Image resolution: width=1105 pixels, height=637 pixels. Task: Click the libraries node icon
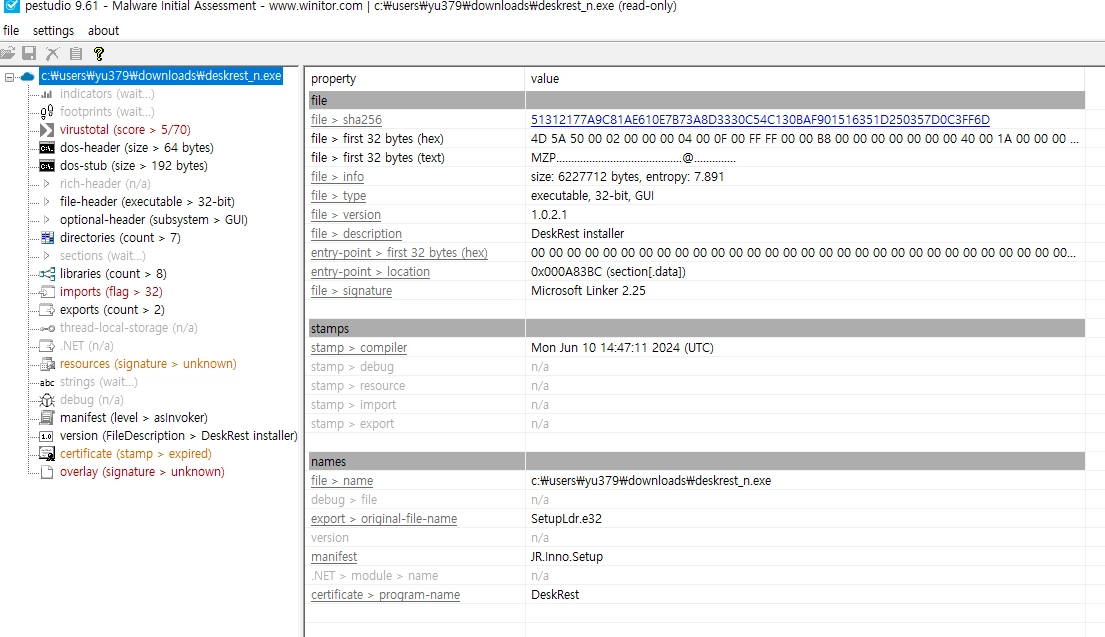47,273
